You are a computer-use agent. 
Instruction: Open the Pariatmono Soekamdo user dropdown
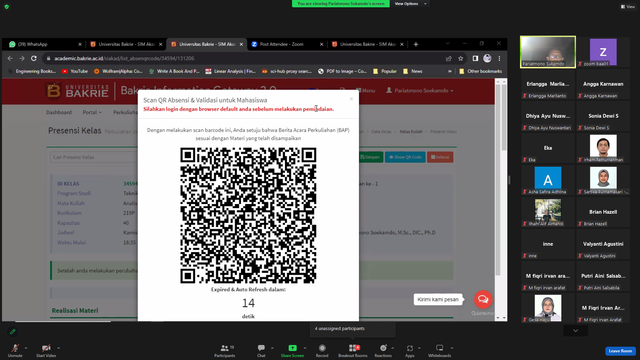420,91
